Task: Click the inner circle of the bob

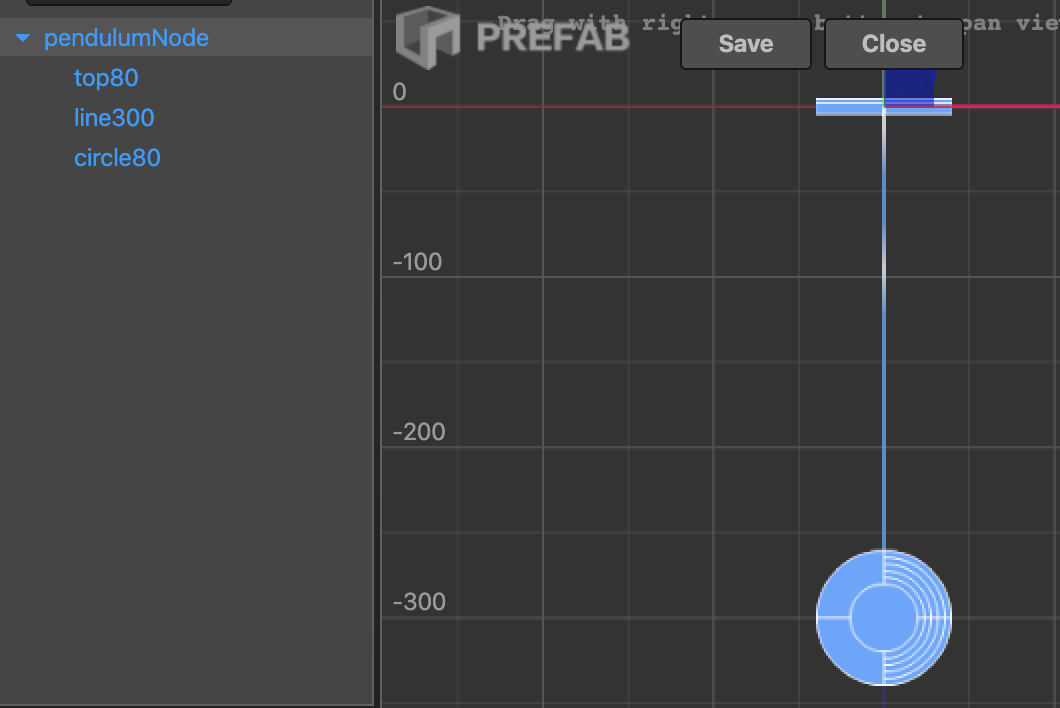Action: [882, 618]
